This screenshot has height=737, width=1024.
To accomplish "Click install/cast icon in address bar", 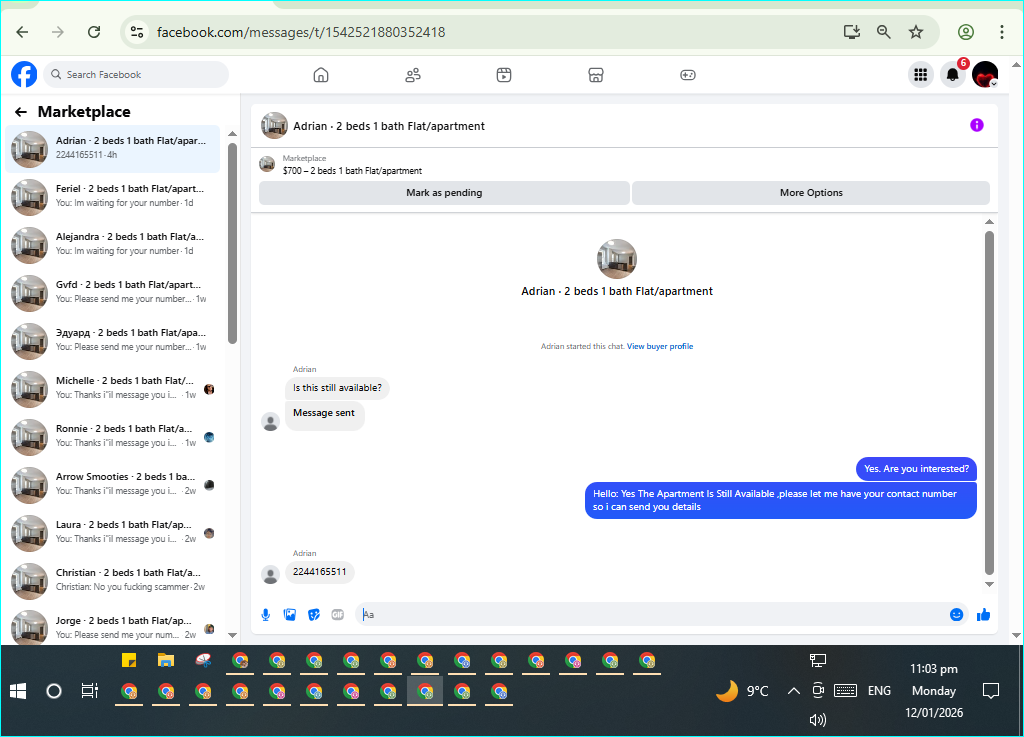I will tap(852, 32).
